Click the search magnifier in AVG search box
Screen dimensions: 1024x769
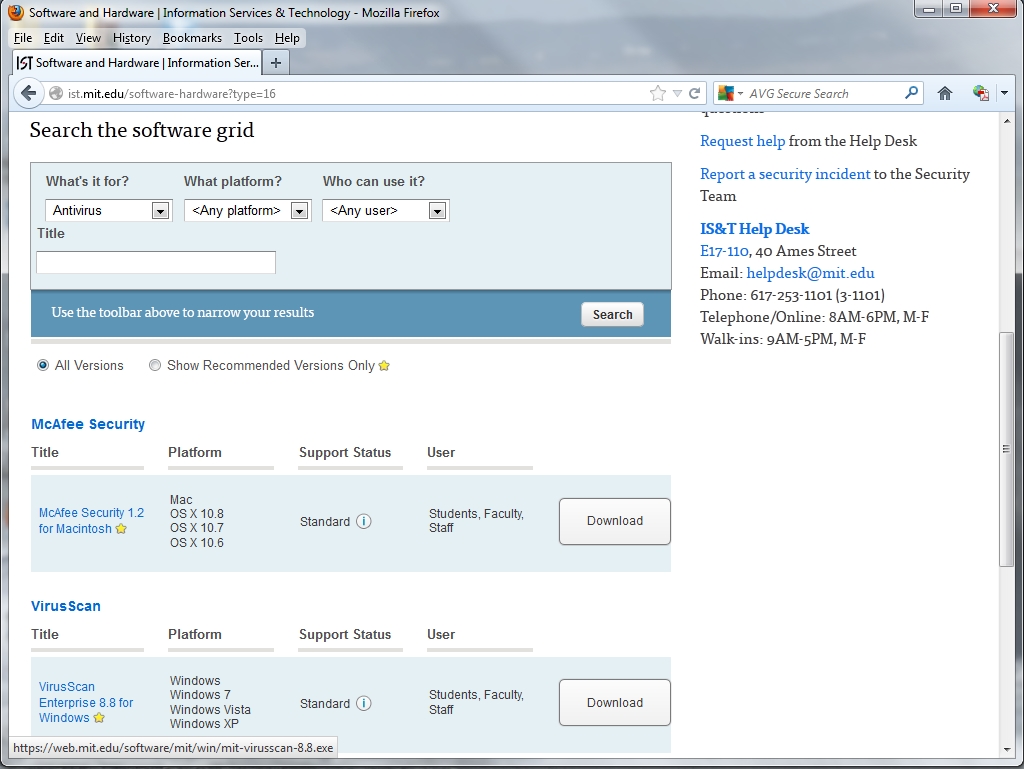click(x=911, y=93)
